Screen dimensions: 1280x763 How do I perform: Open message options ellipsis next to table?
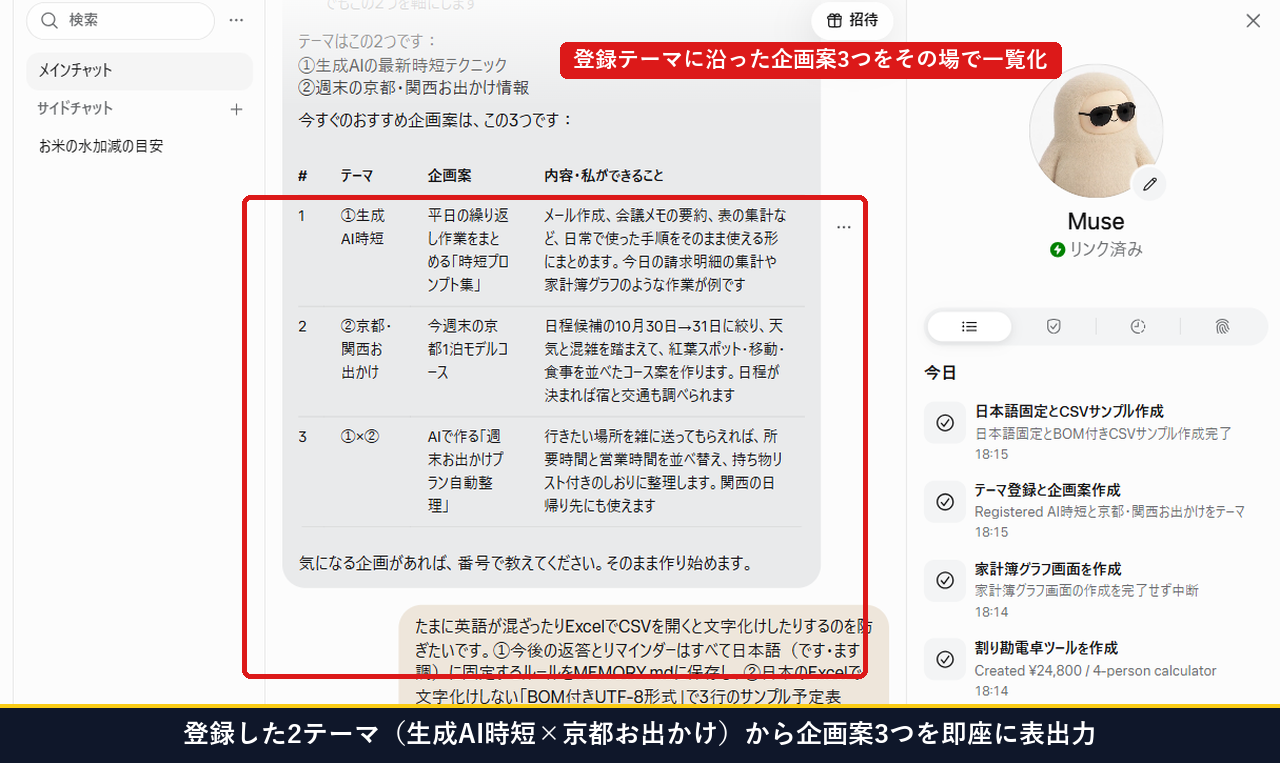843,227
